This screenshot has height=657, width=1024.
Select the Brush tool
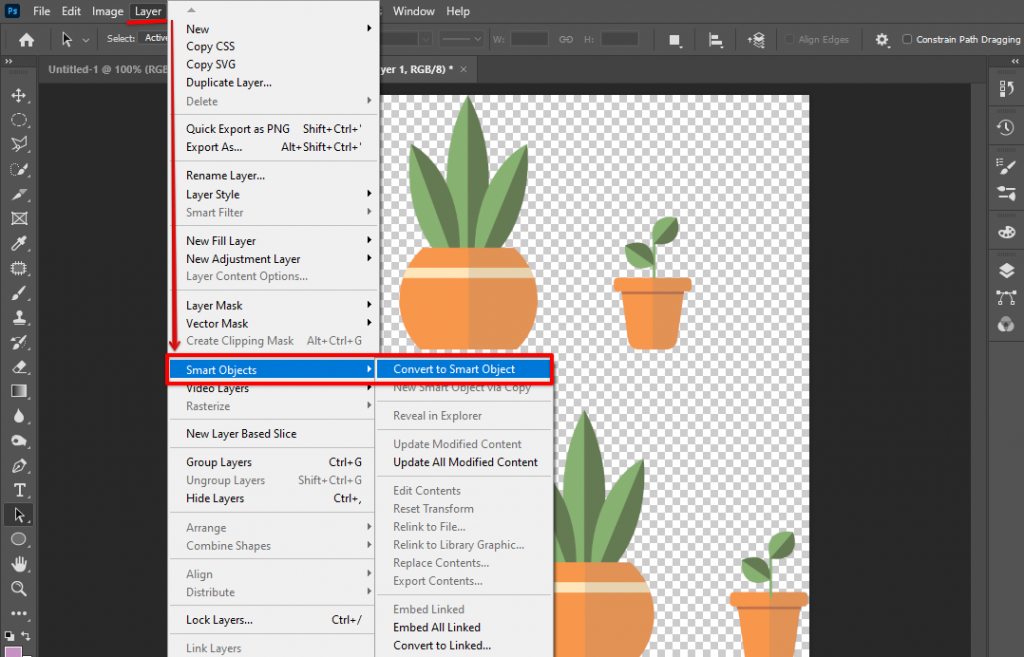[x=19, y=293]
